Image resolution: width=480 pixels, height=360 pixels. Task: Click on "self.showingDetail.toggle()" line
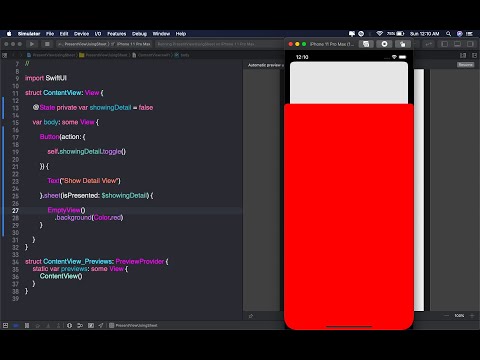pyautogui.click(x=87, y=151)
